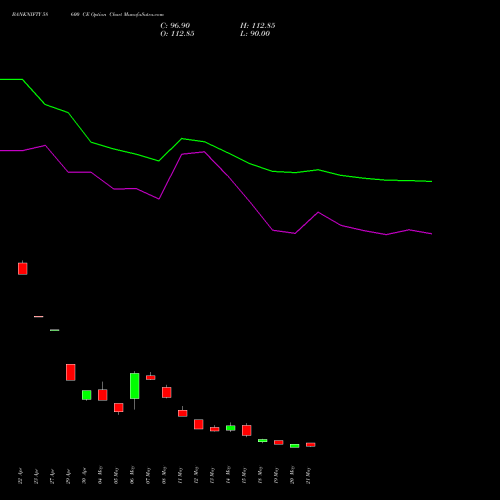This screenshot has width=500, height=500.
Task: Select the 22 Apr date label
Action: pos(21,476)
